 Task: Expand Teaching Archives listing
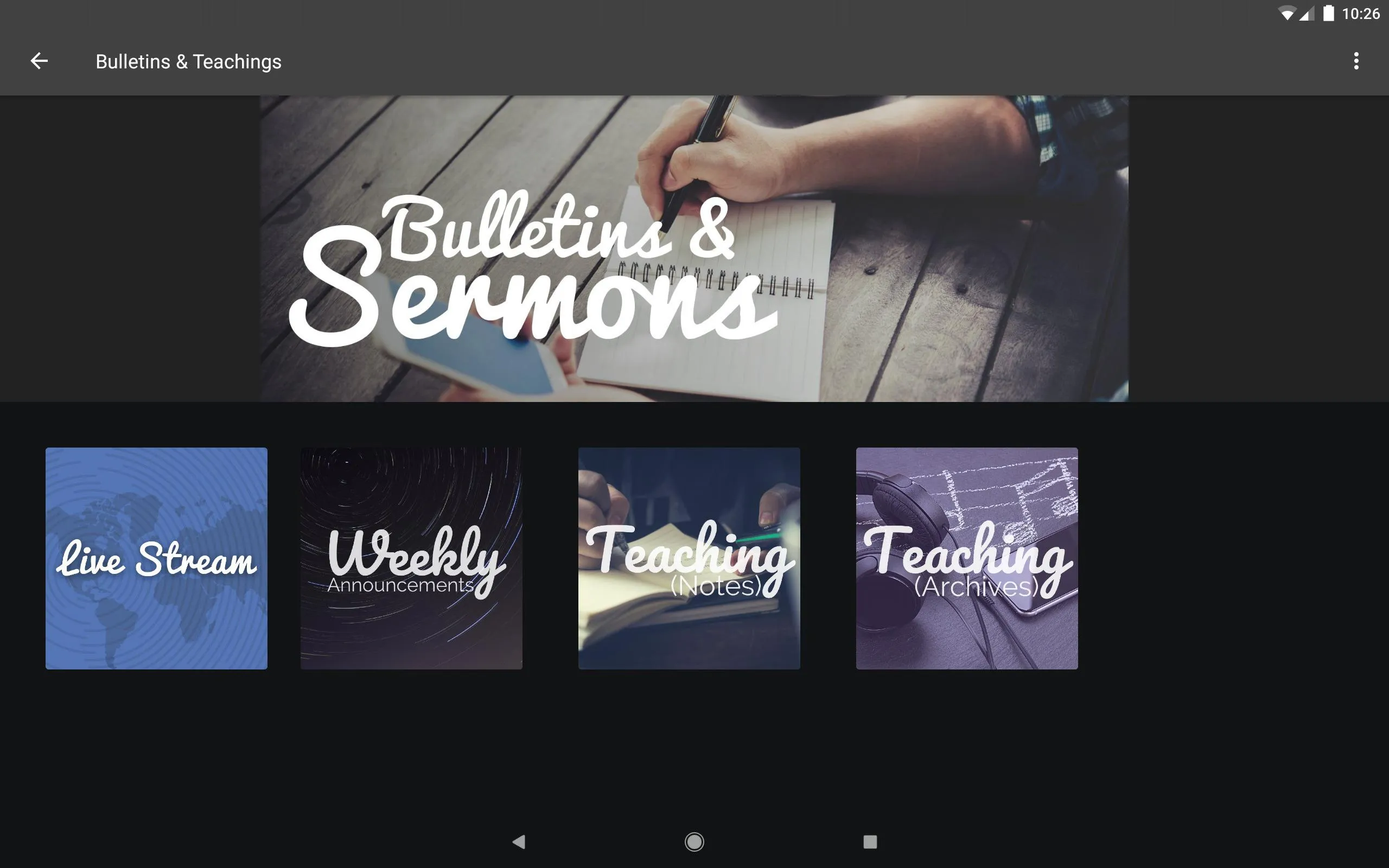967,559
